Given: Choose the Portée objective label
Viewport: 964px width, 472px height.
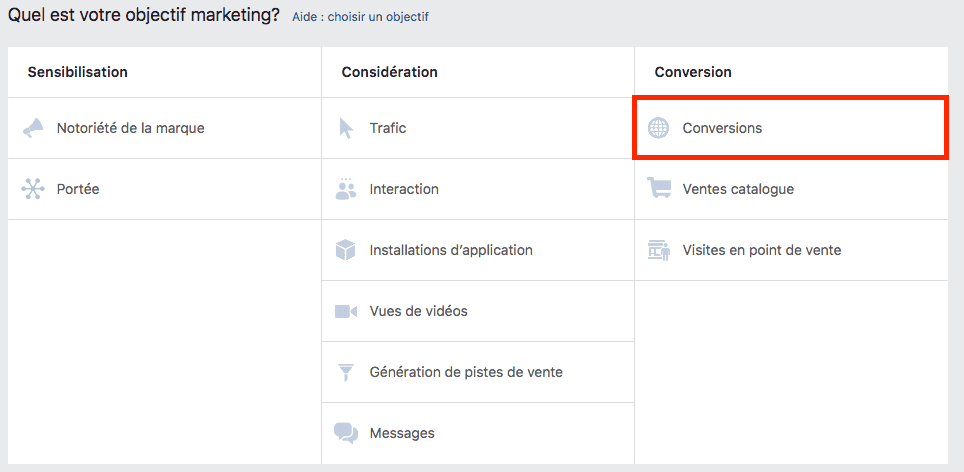Looking at the screenshot, I should pos(78,189).
